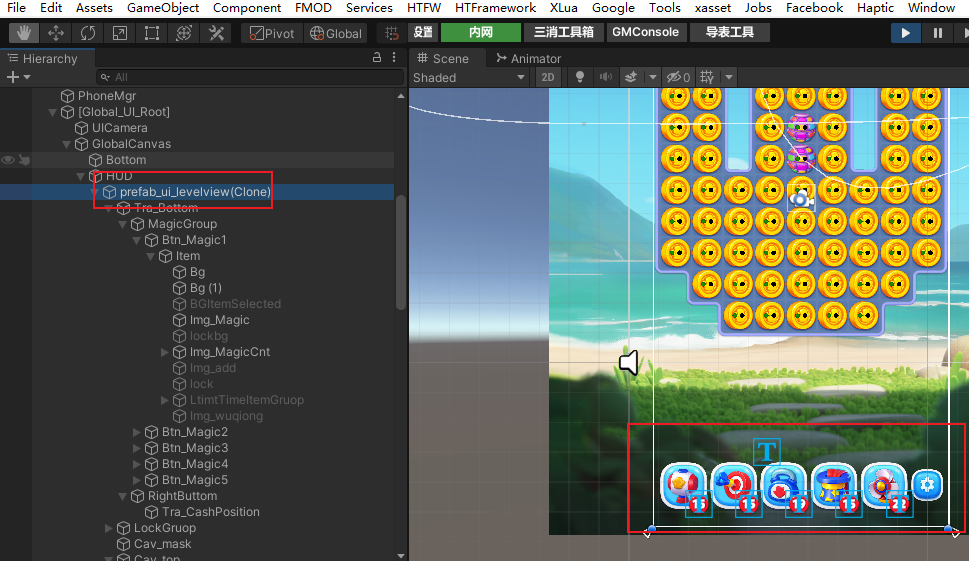Expand the Btn_Magic2 node

coord(137,432)
